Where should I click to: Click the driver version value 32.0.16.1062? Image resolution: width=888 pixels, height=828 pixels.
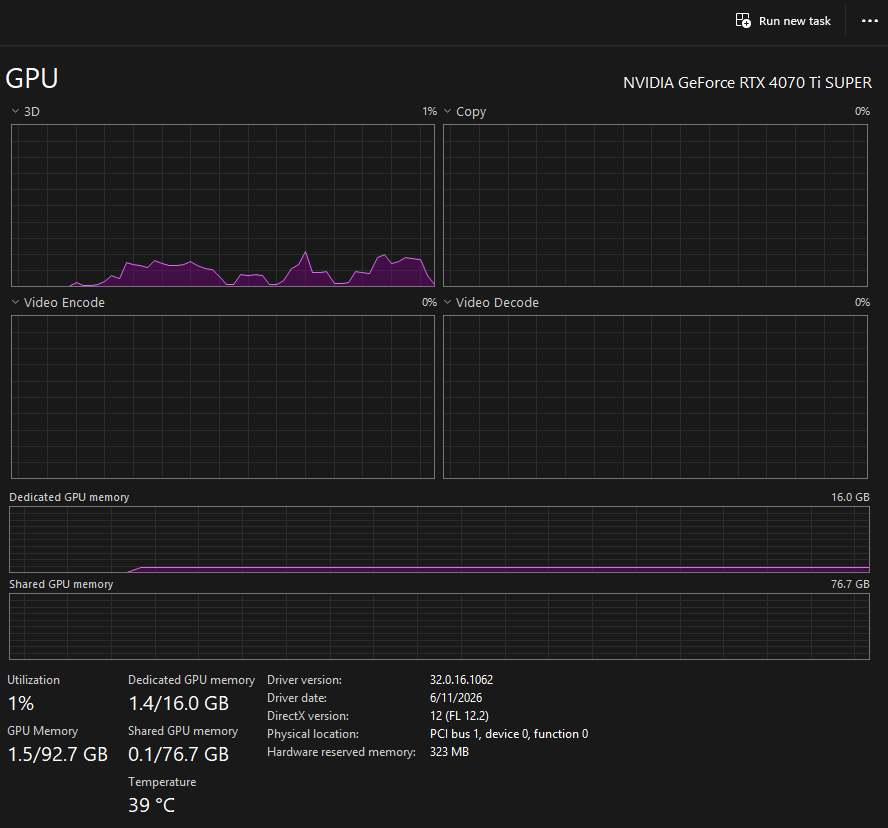462,680
